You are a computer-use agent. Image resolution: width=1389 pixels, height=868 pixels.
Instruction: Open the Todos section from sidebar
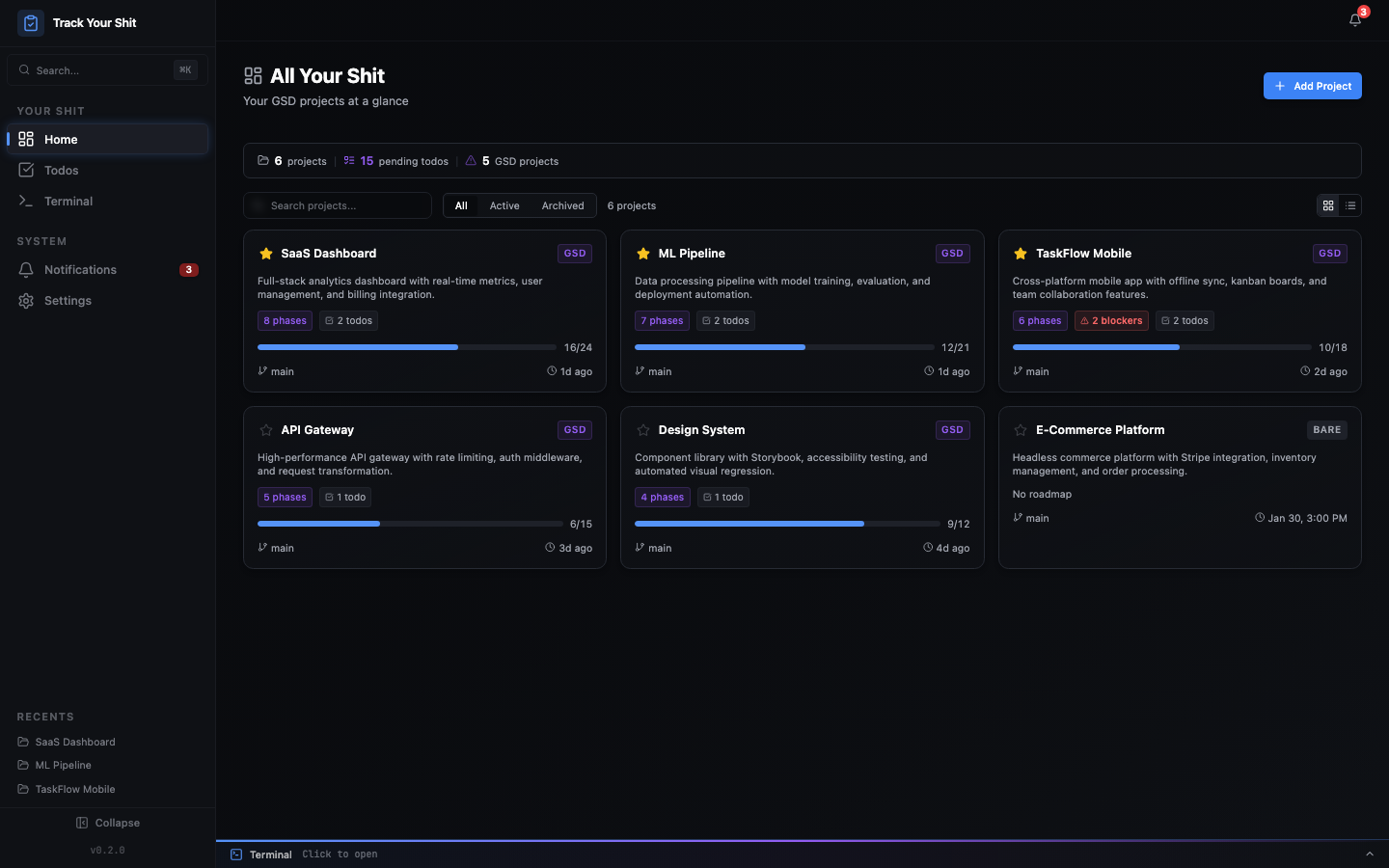[x=61, y=170]
